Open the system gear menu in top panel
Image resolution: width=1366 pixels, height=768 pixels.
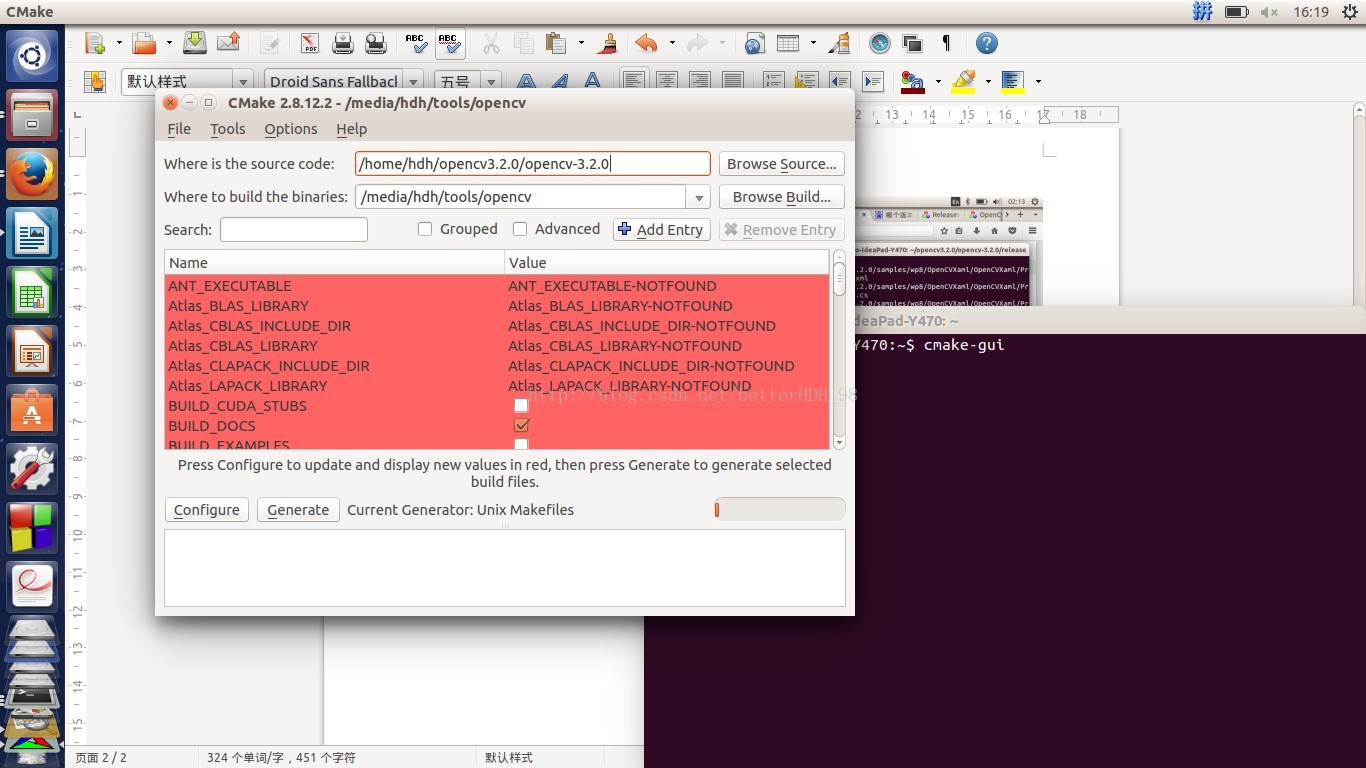[1350, 12]
